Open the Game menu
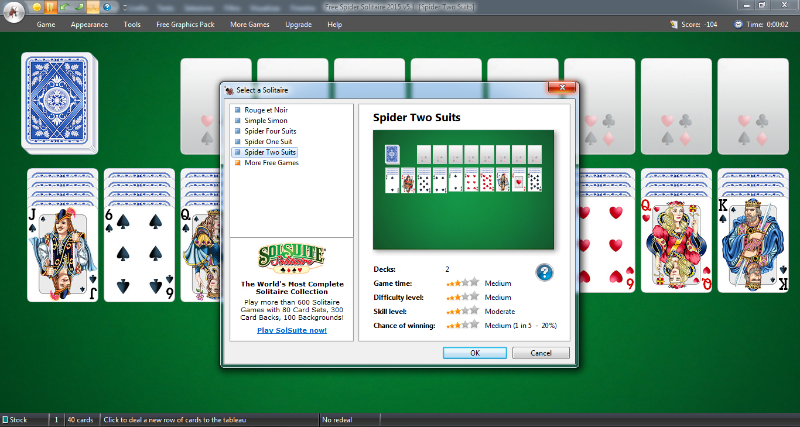800x427 pixels. pos(46,24)
